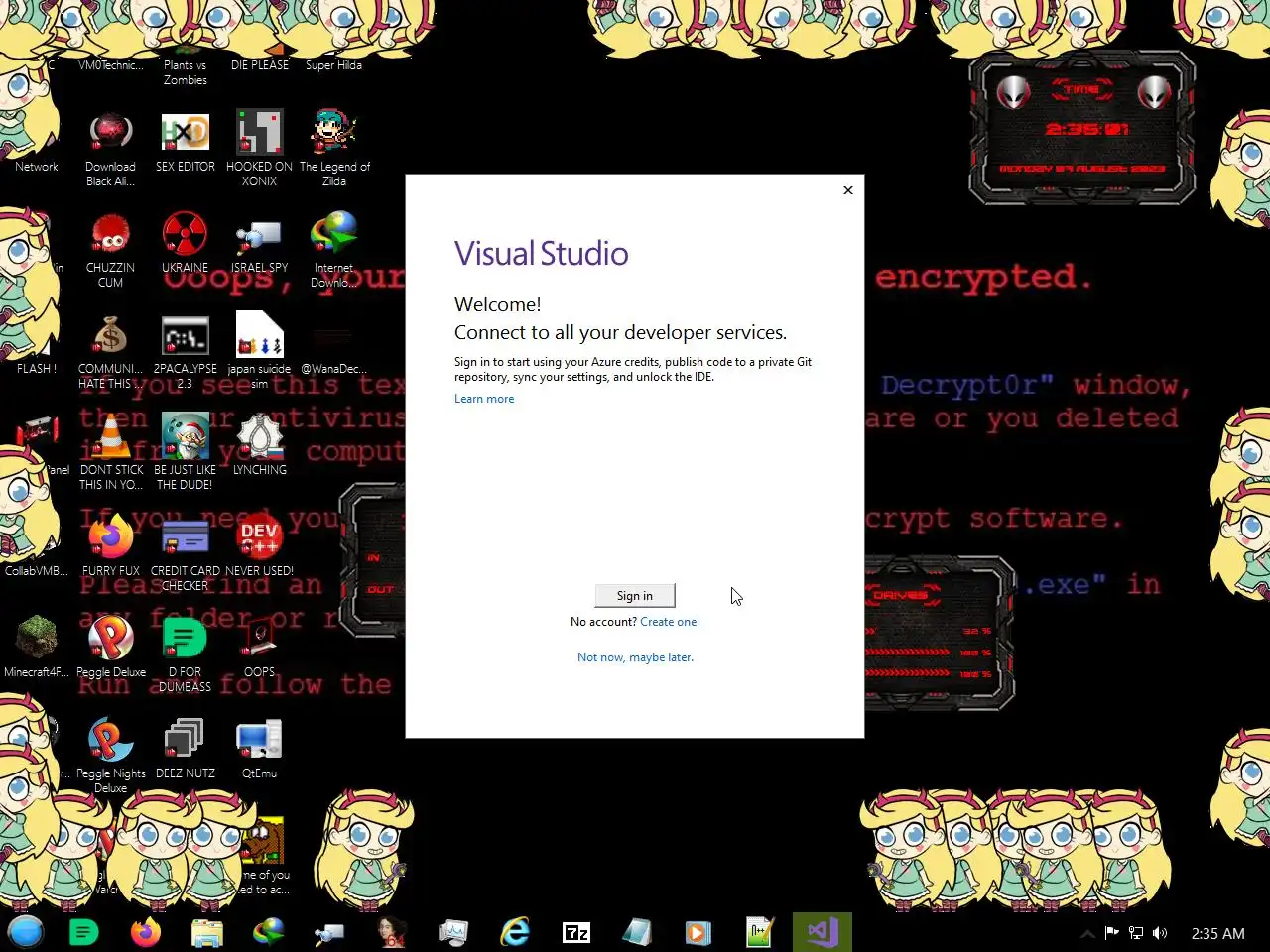Open the Create one! account link

pos(670,622)
